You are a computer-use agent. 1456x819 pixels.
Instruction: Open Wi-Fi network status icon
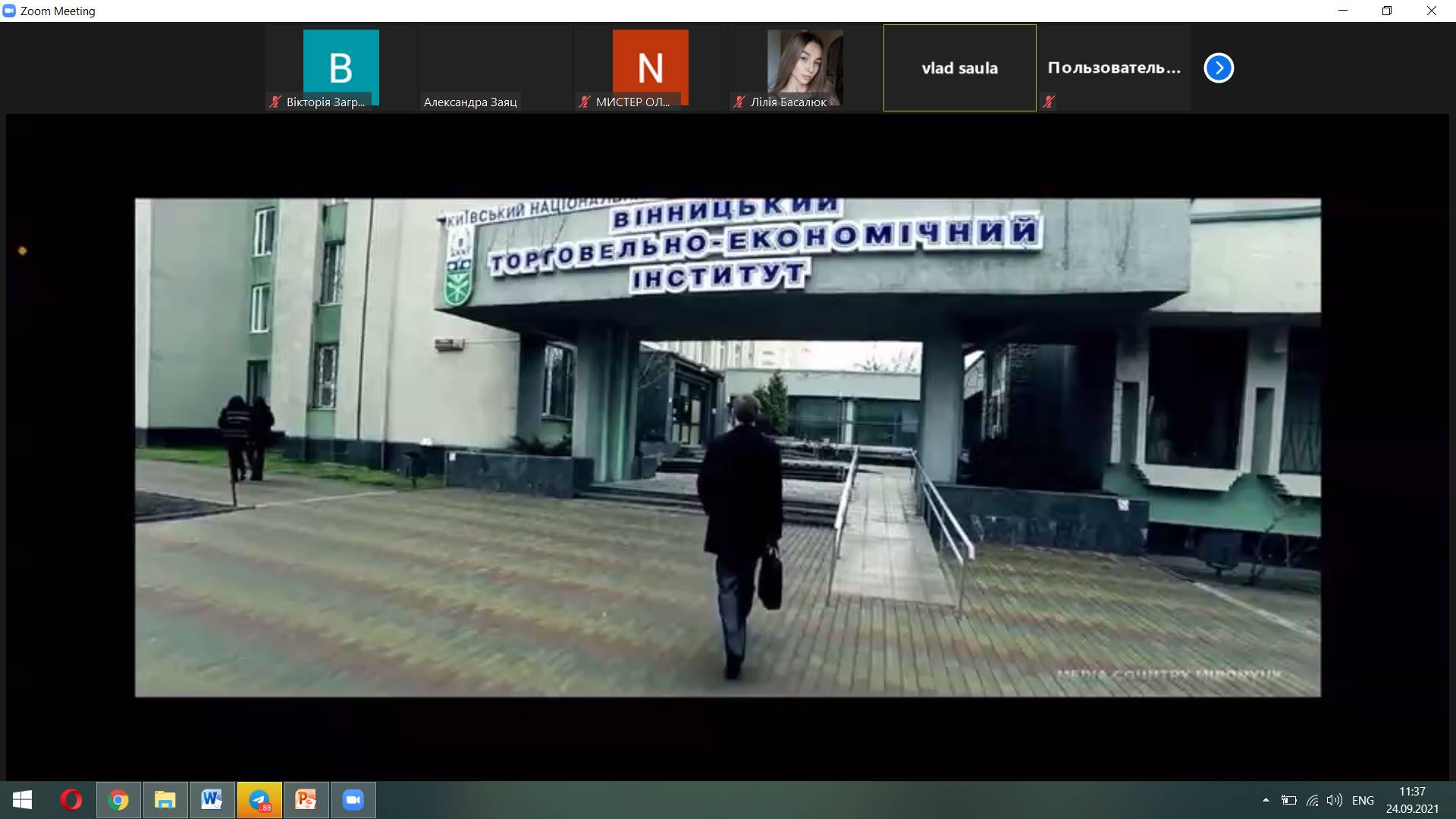[1313, 800]
